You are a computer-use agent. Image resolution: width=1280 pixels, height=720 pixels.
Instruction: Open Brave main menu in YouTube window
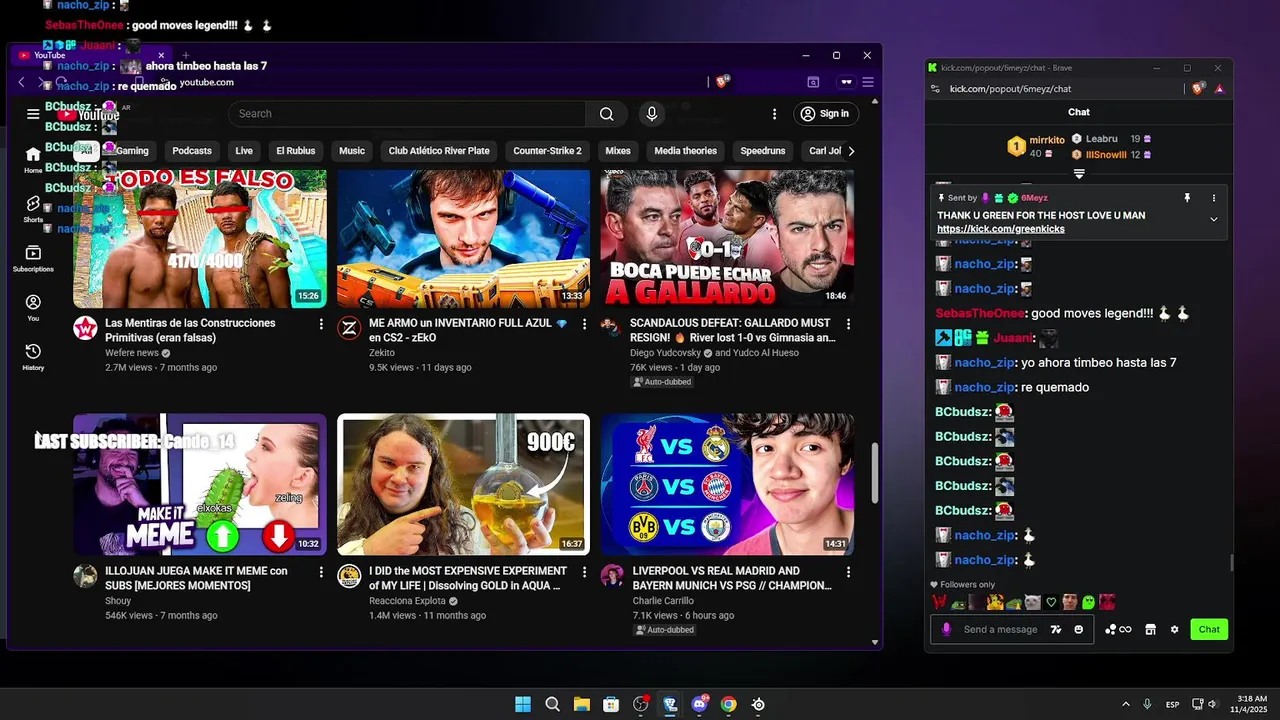tap(868, 82)
